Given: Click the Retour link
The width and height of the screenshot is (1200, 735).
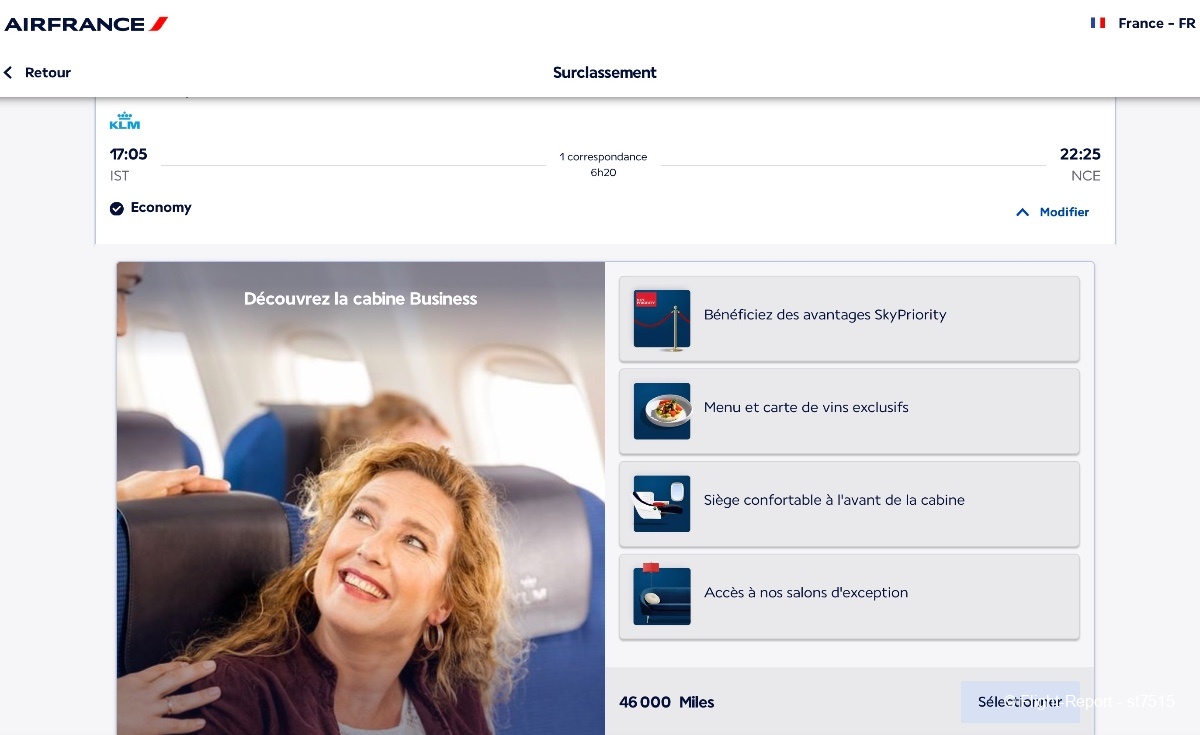Looking at the screenshot, I should [x=48, y=73].
